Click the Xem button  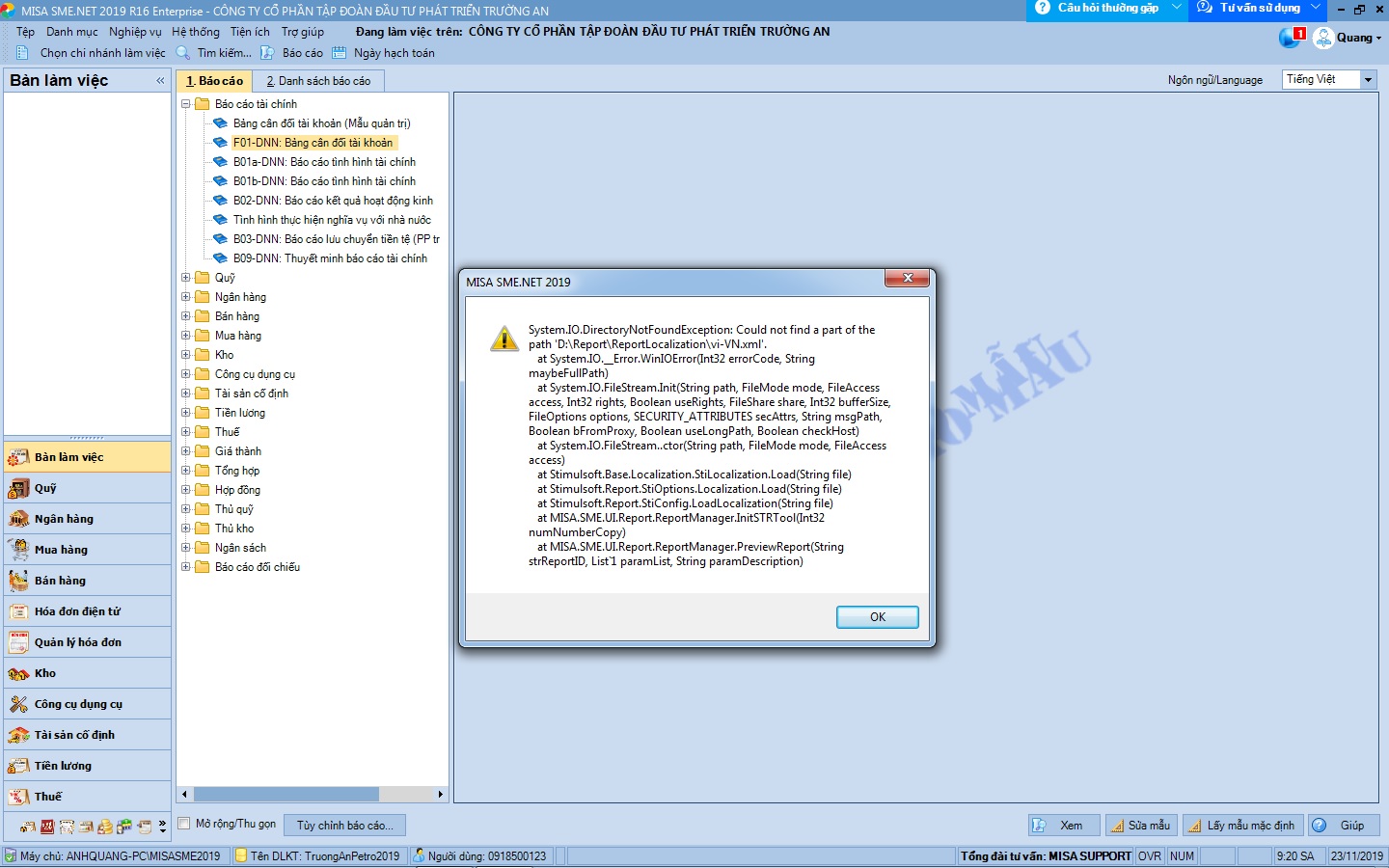pos(1063,826)
